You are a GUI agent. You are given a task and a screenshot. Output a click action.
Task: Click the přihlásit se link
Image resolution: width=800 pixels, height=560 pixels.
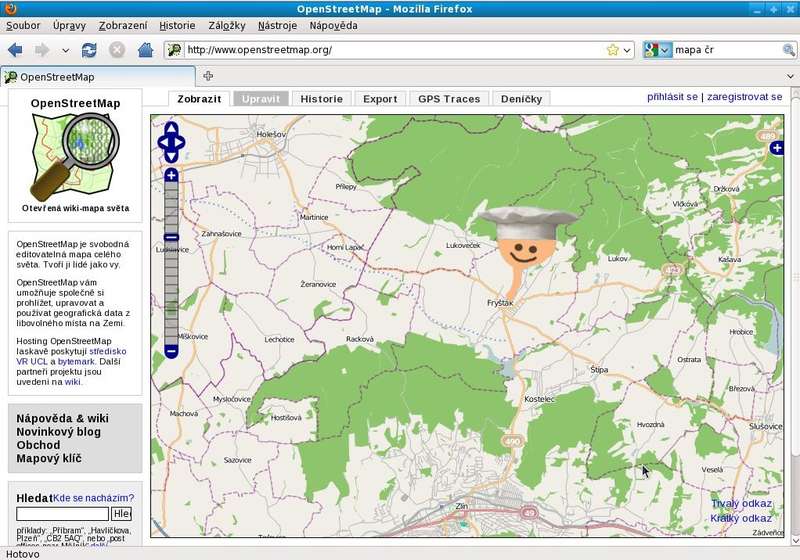[x=672, y=97]
